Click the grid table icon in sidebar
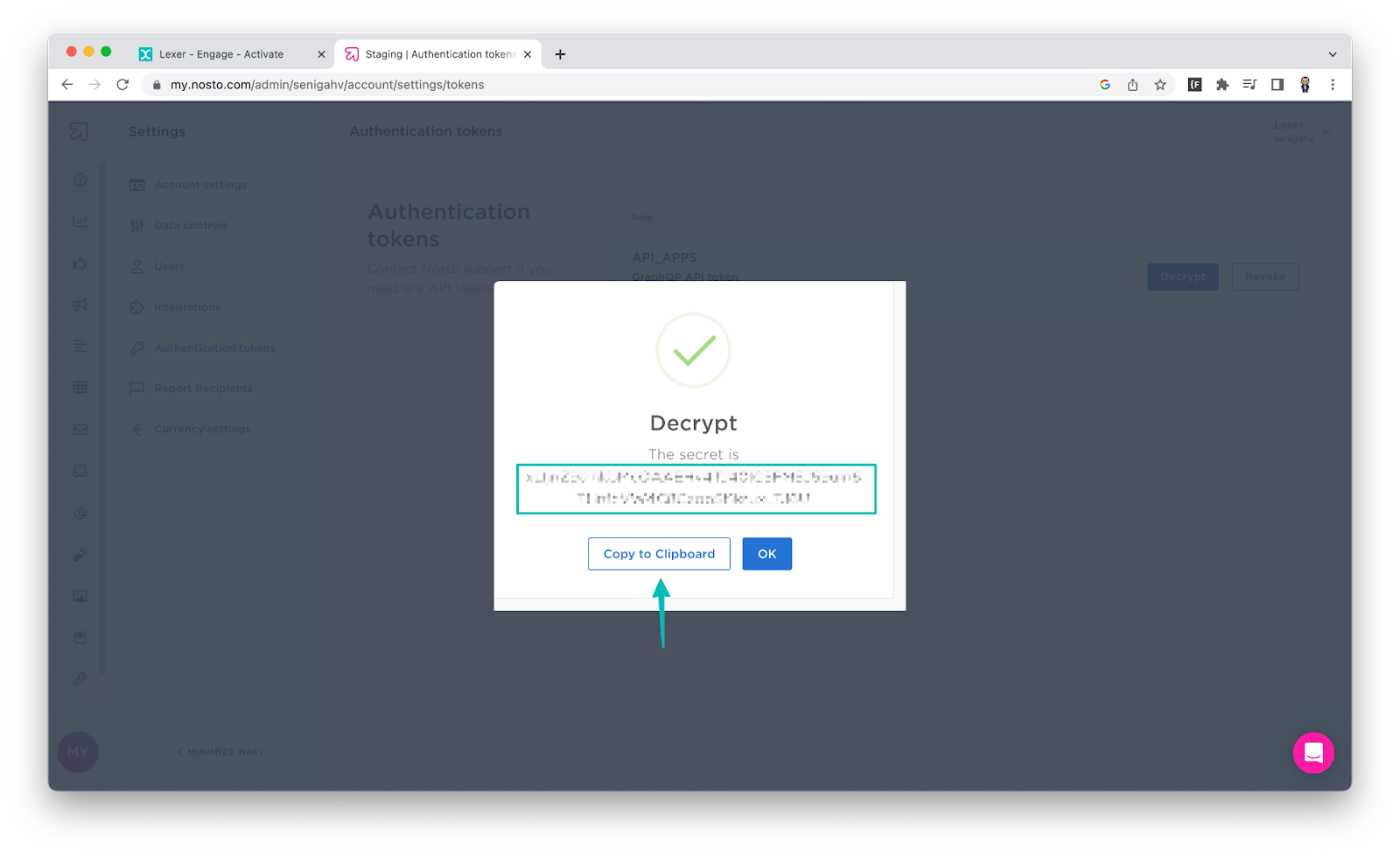 click(80, 387)
